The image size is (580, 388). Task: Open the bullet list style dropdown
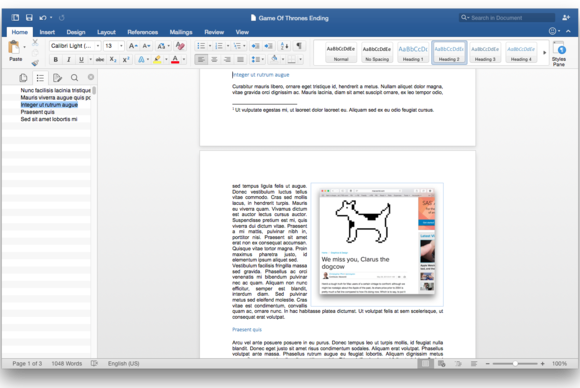click(x=210, y=46)
